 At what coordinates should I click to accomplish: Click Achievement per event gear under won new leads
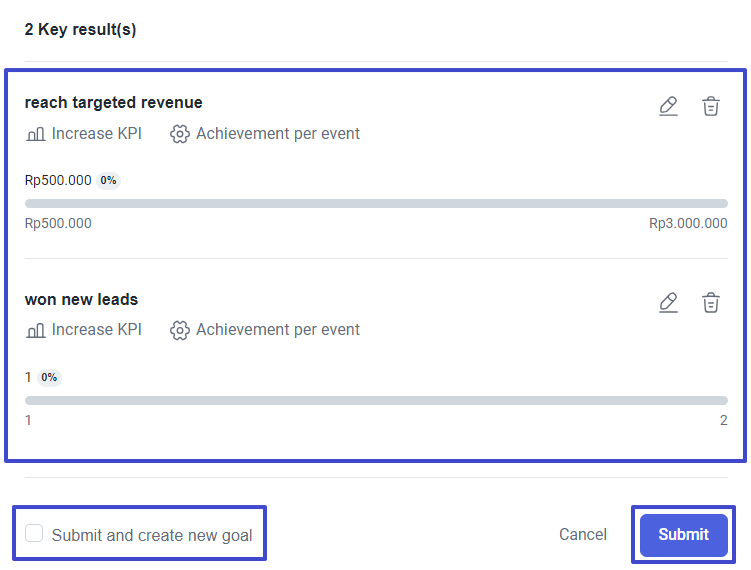tap(180, 330)
